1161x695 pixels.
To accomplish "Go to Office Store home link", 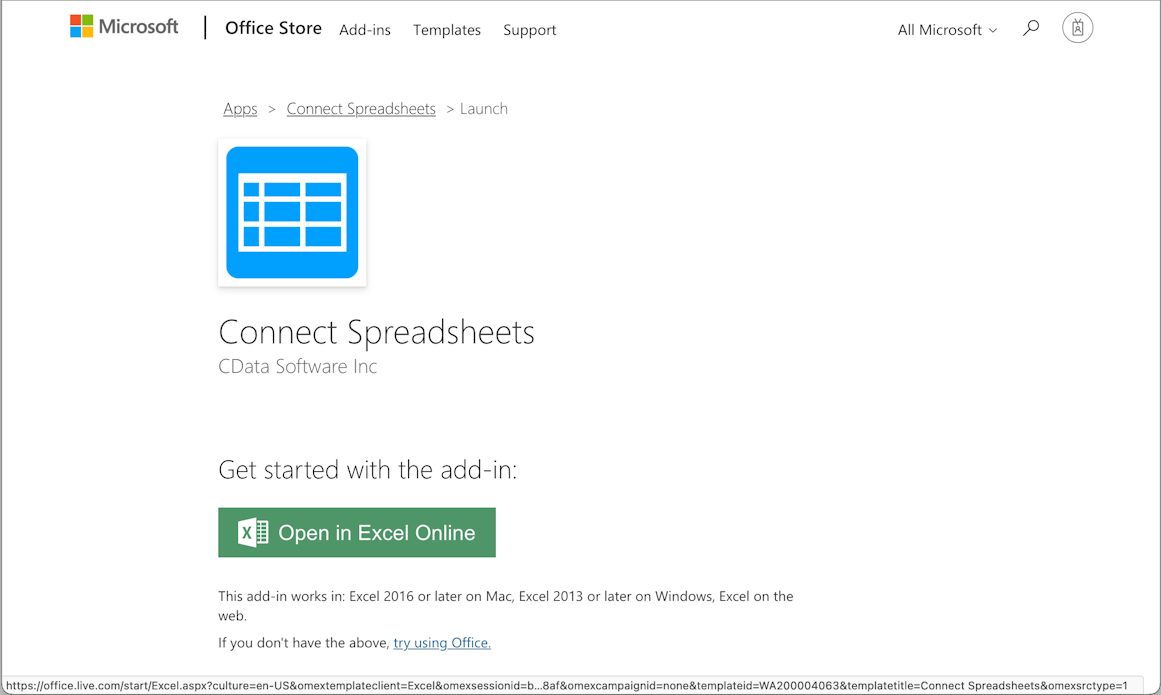I will (x=273, y=28).
